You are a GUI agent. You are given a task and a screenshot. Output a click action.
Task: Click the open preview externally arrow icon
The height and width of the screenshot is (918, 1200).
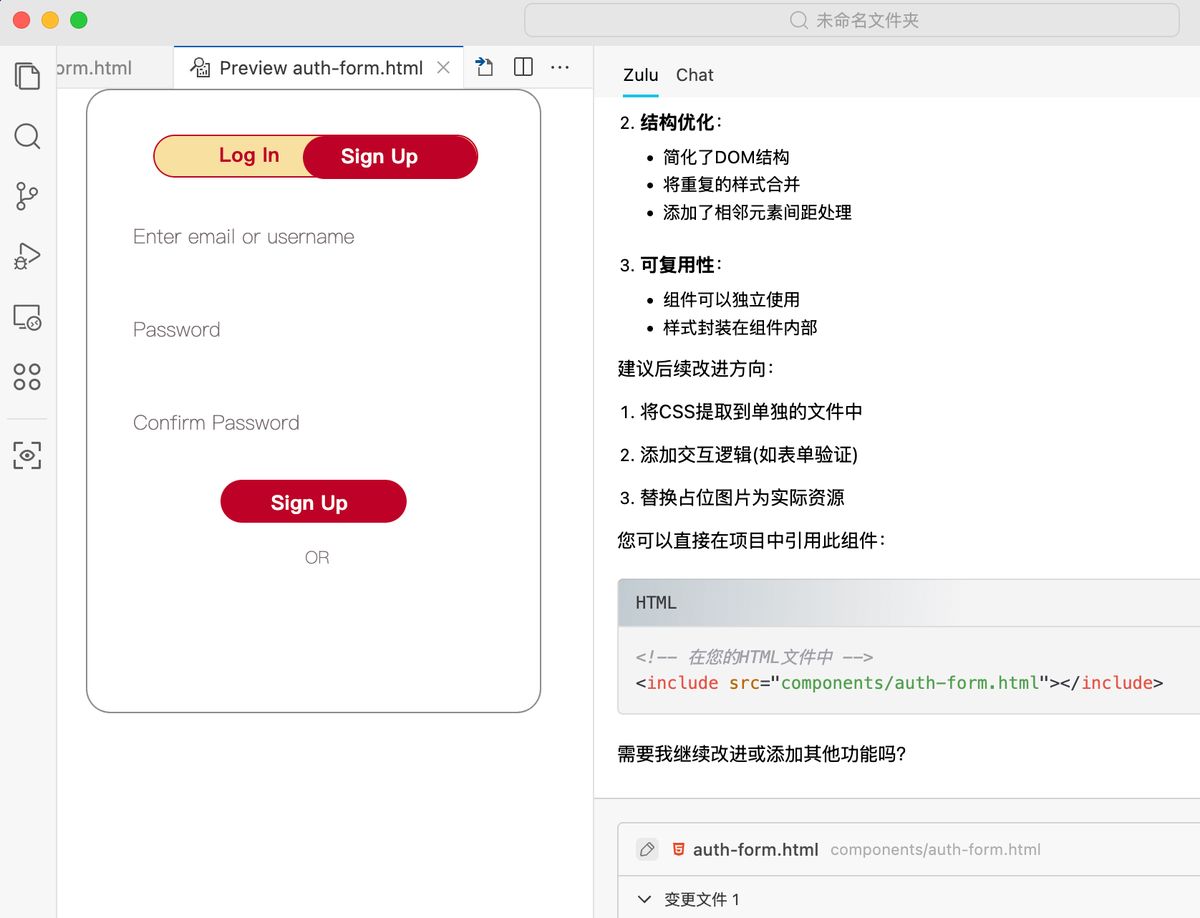click(484, 66)
